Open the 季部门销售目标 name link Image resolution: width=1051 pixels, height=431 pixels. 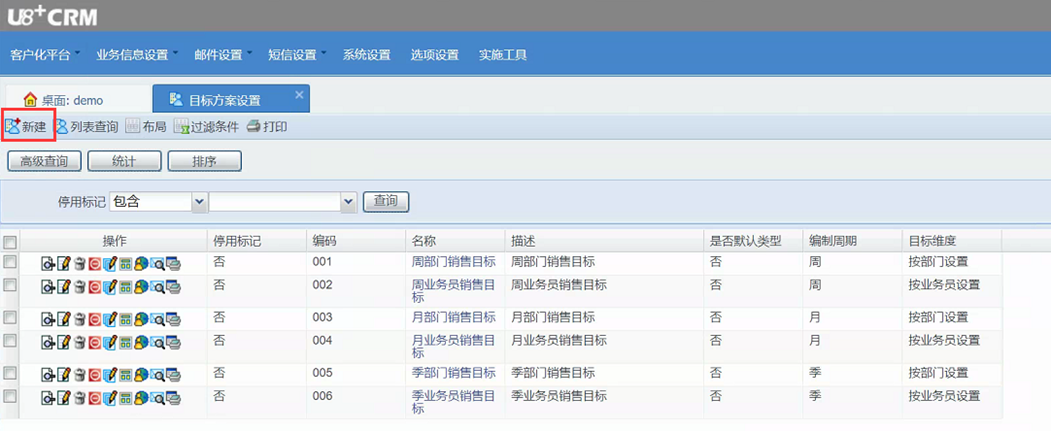click(x=454, y=373)
